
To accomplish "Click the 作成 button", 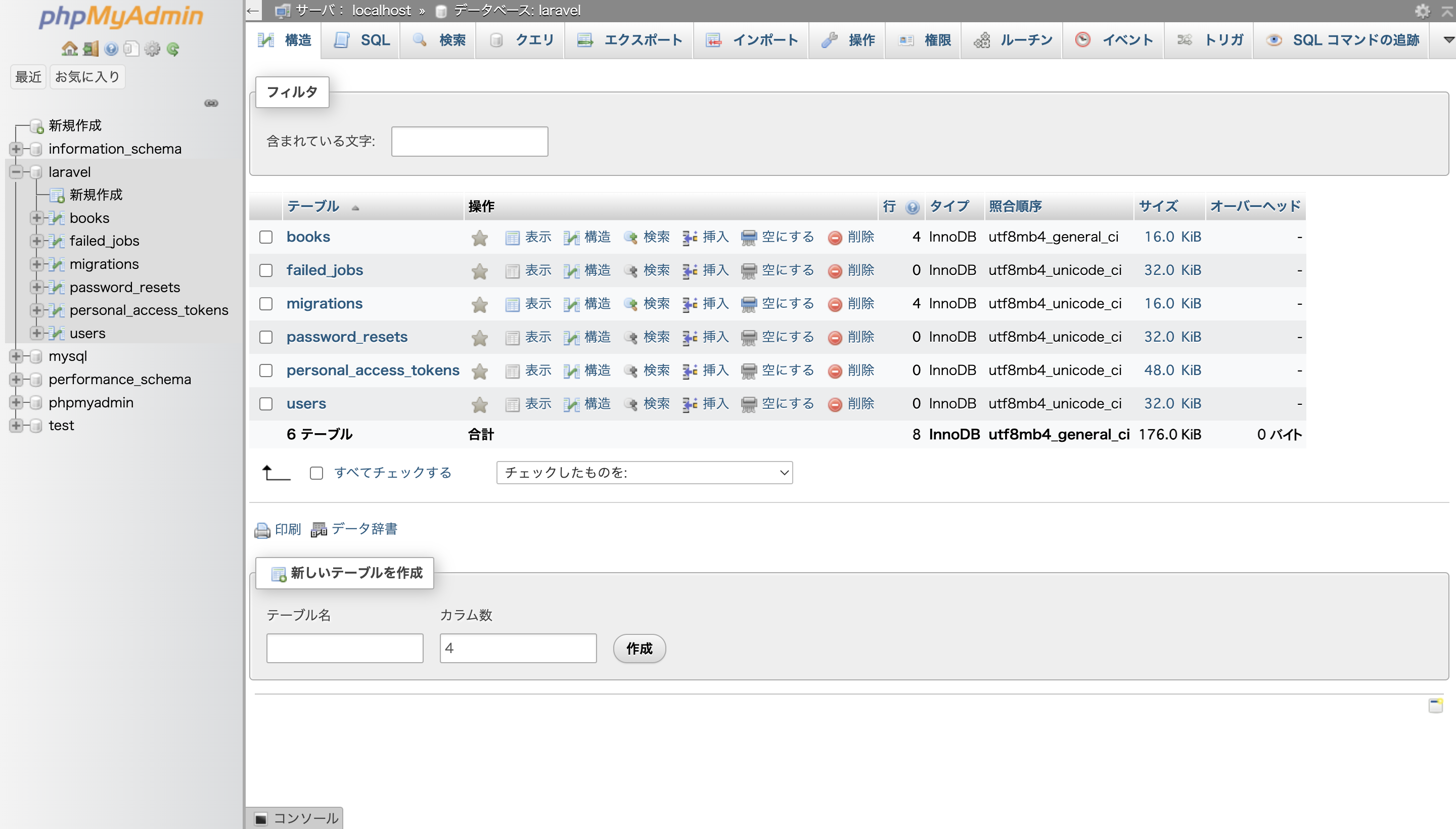I will [640, 649].
